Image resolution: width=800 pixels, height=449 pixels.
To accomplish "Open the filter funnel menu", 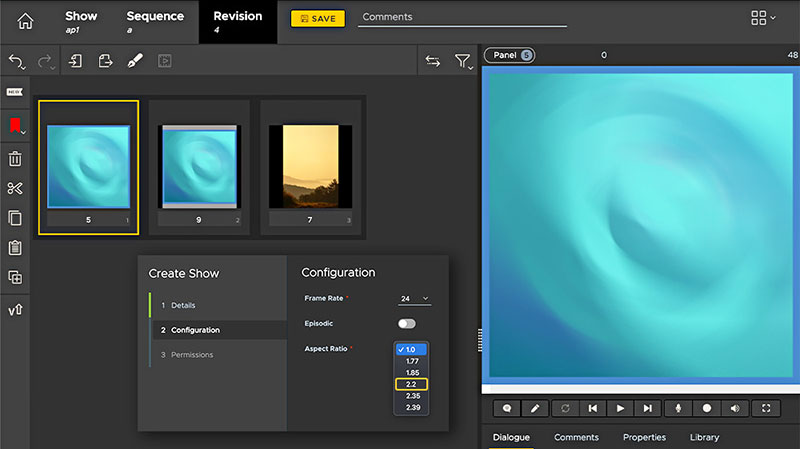I will coord(463,62).
